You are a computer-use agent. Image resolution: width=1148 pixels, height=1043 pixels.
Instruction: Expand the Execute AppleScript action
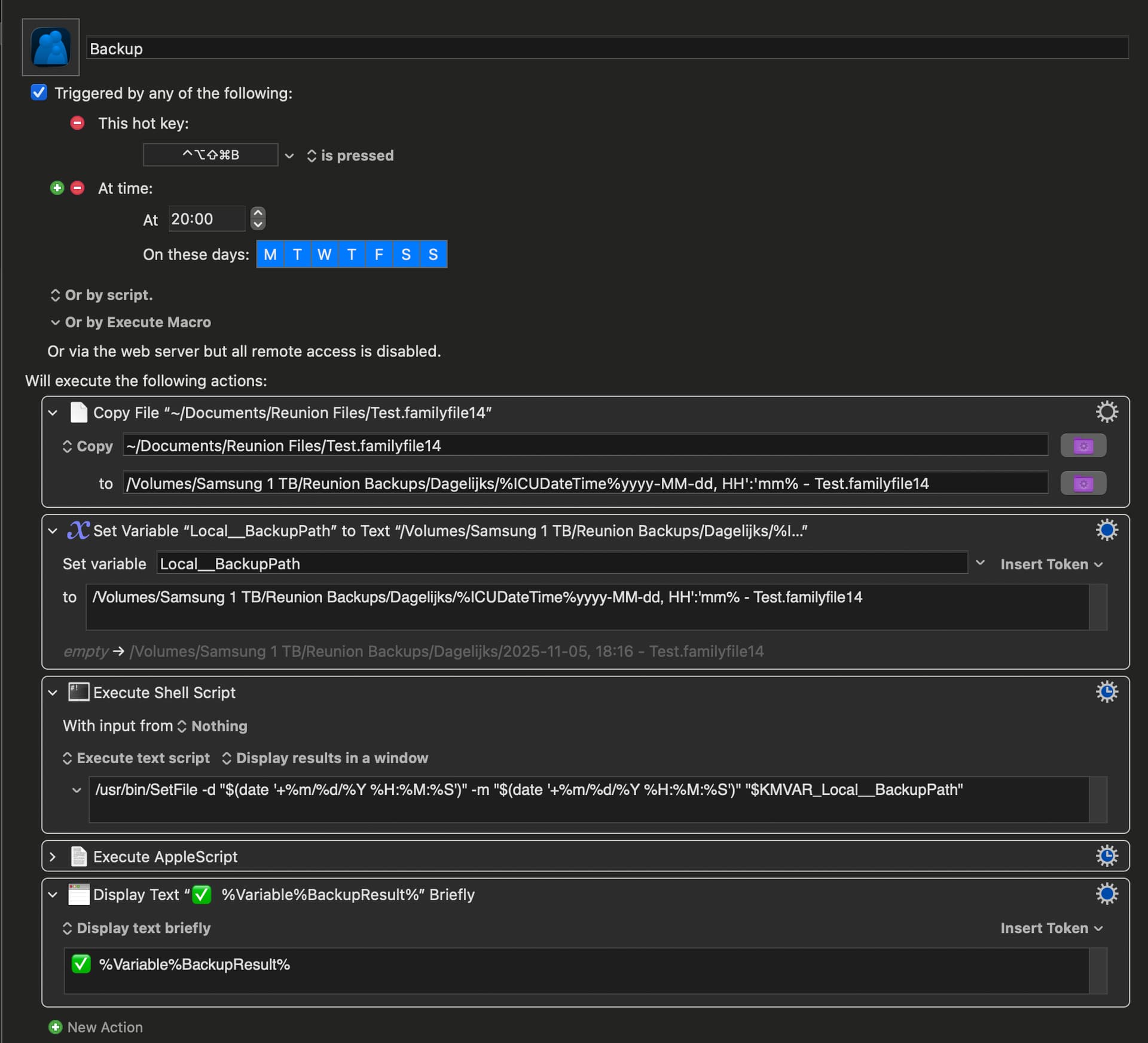click(53, 856)
